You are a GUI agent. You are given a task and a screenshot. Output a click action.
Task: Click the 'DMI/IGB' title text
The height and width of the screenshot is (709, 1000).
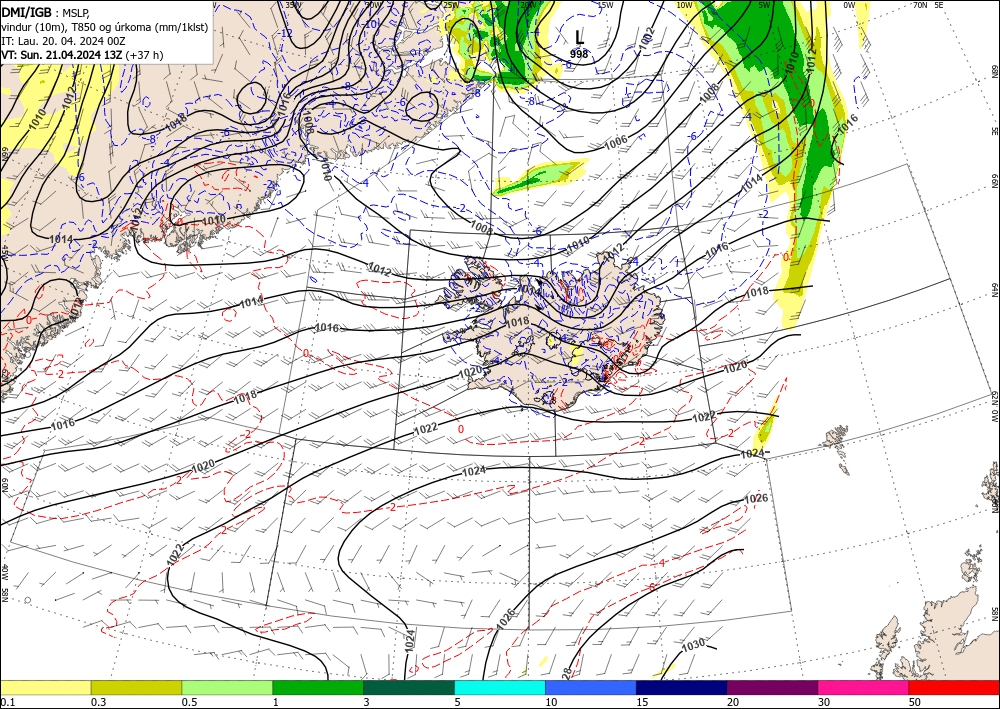[26, 12]
